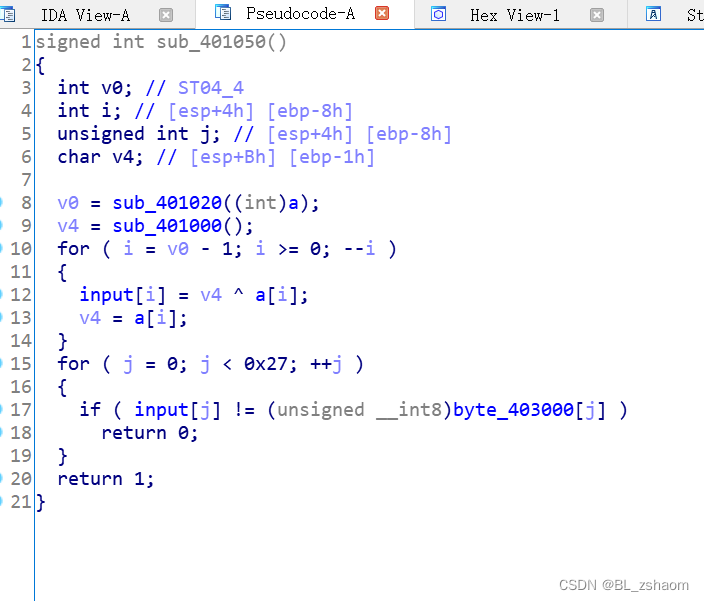This screenshot has width=704, height=601.
Task: Click the Pseudocode-A tab document icon
Action: click(x=223, y=13)
